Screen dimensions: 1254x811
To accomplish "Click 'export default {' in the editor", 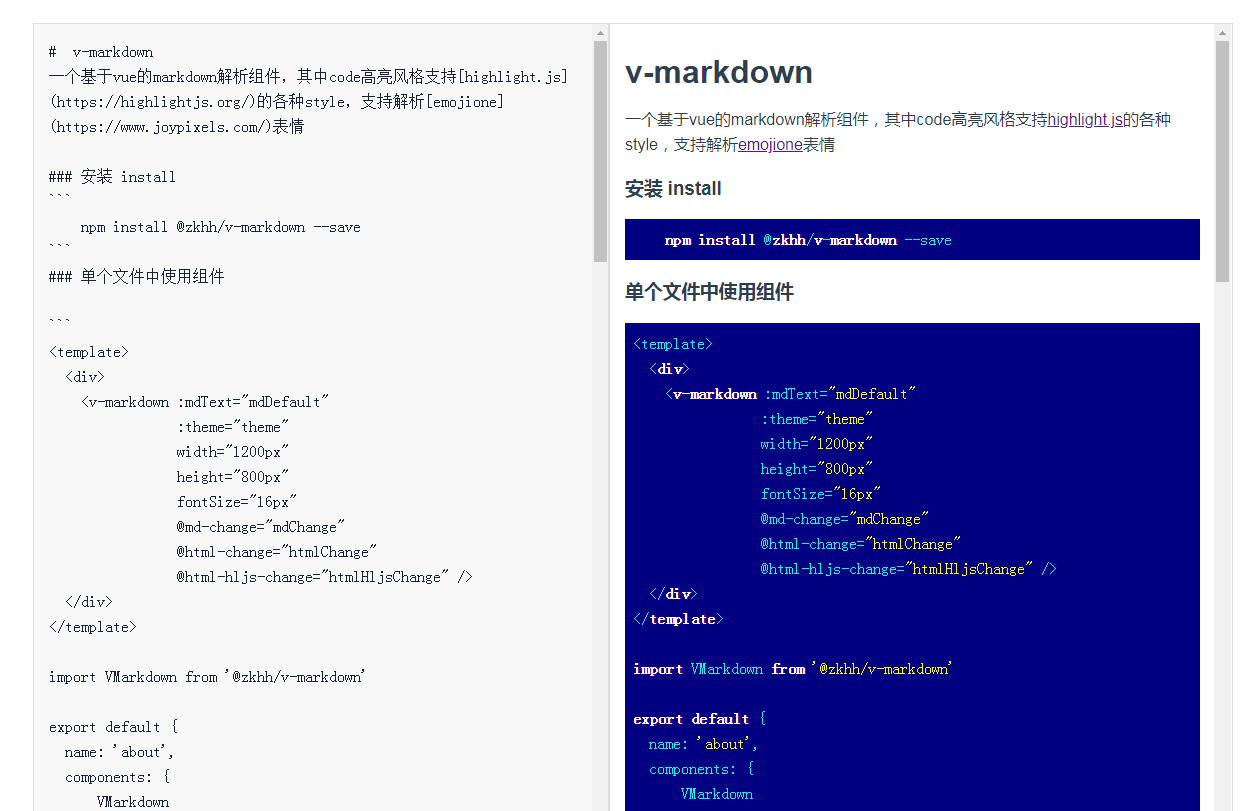I will pyautogui.click(x=113, y=727).
